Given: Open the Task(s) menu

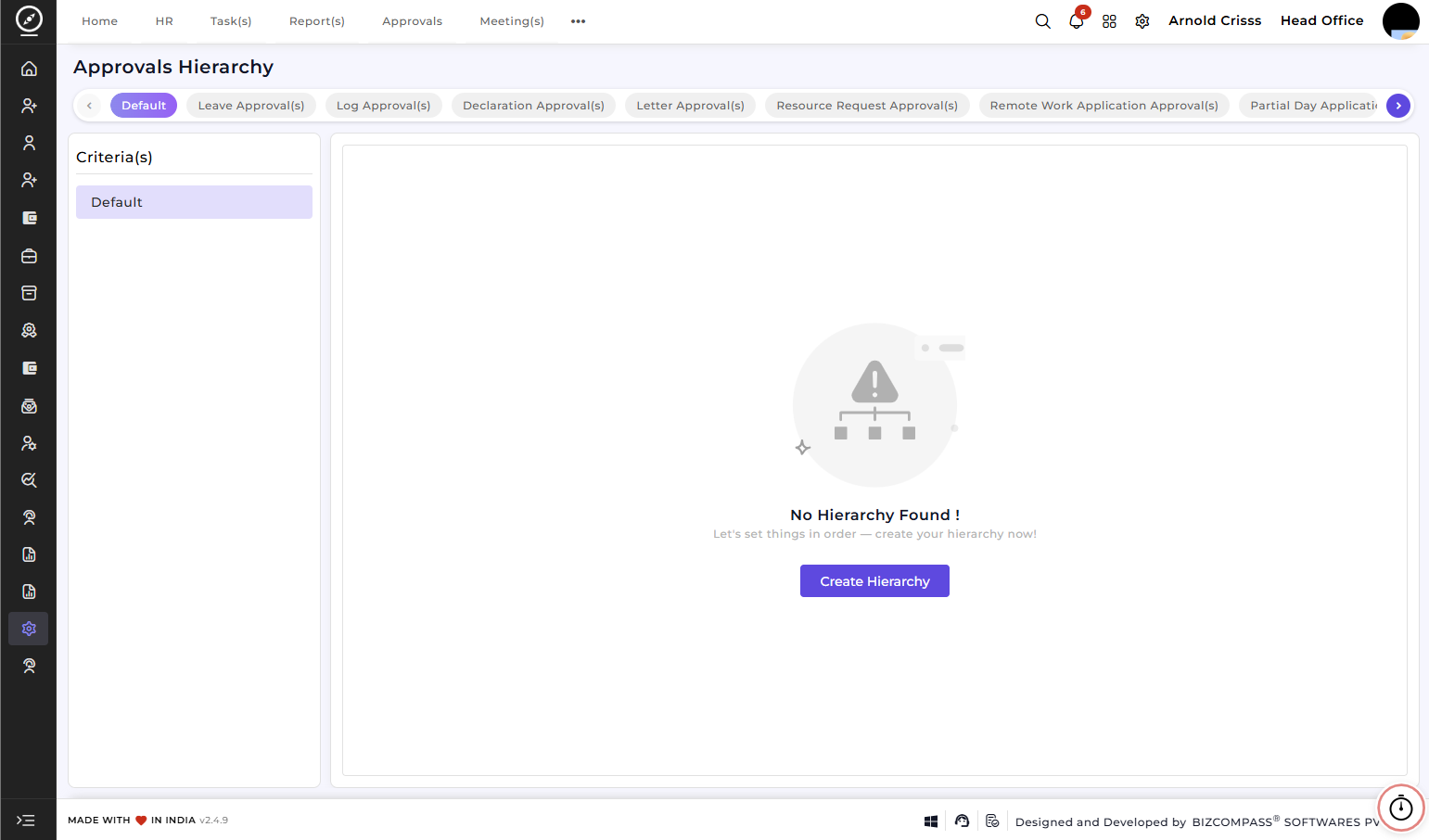Looking at the screenshot, I should [x=231, y=21].
